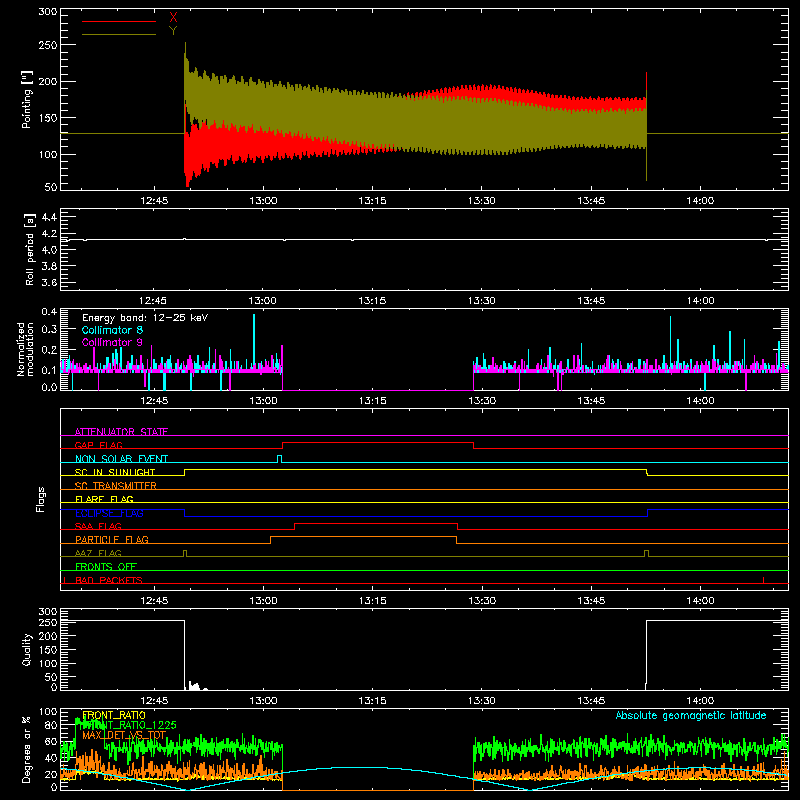Screen dimensions: 800x800
Task: Click the SC_TRANSMITTER flag label
Action: coord(116,486)
